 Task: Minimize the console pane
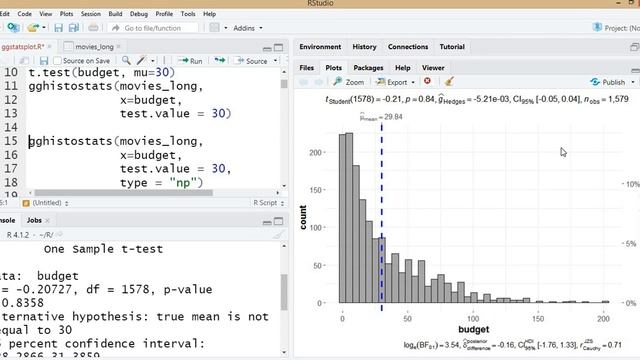(x=267, y=222)
